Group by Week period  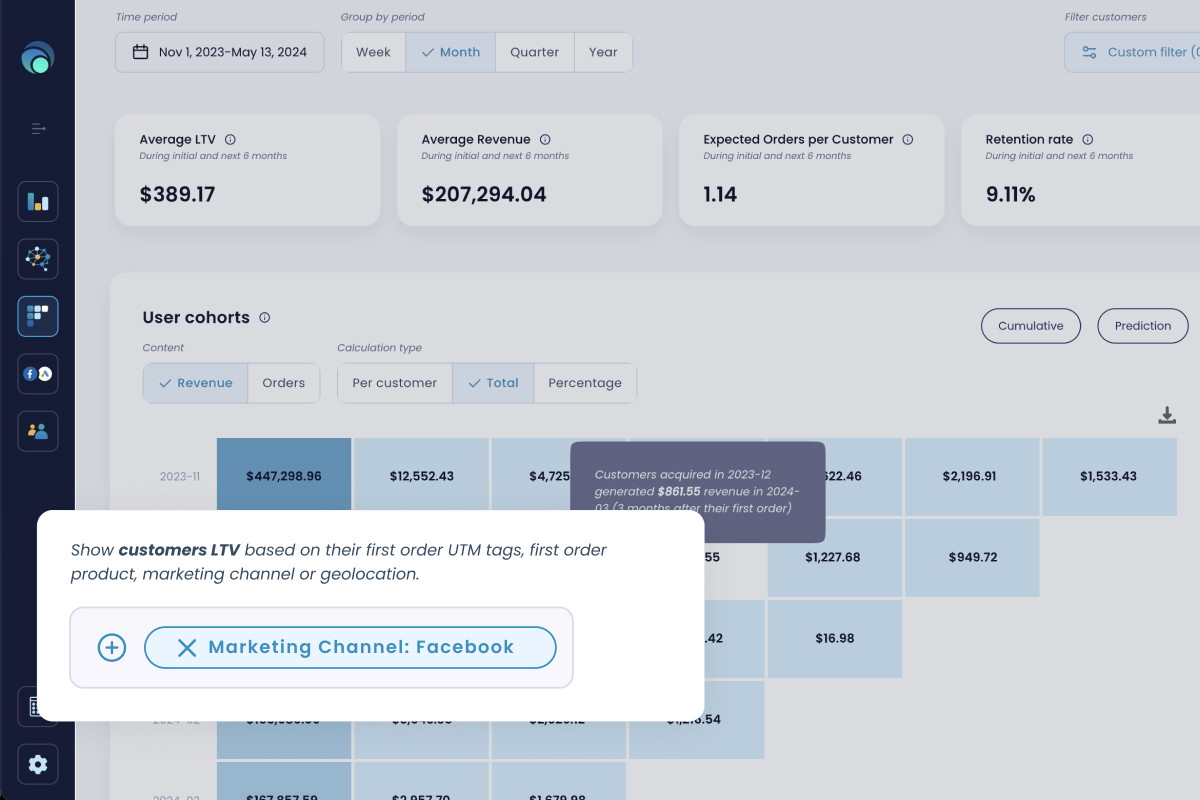pos(373,52)
